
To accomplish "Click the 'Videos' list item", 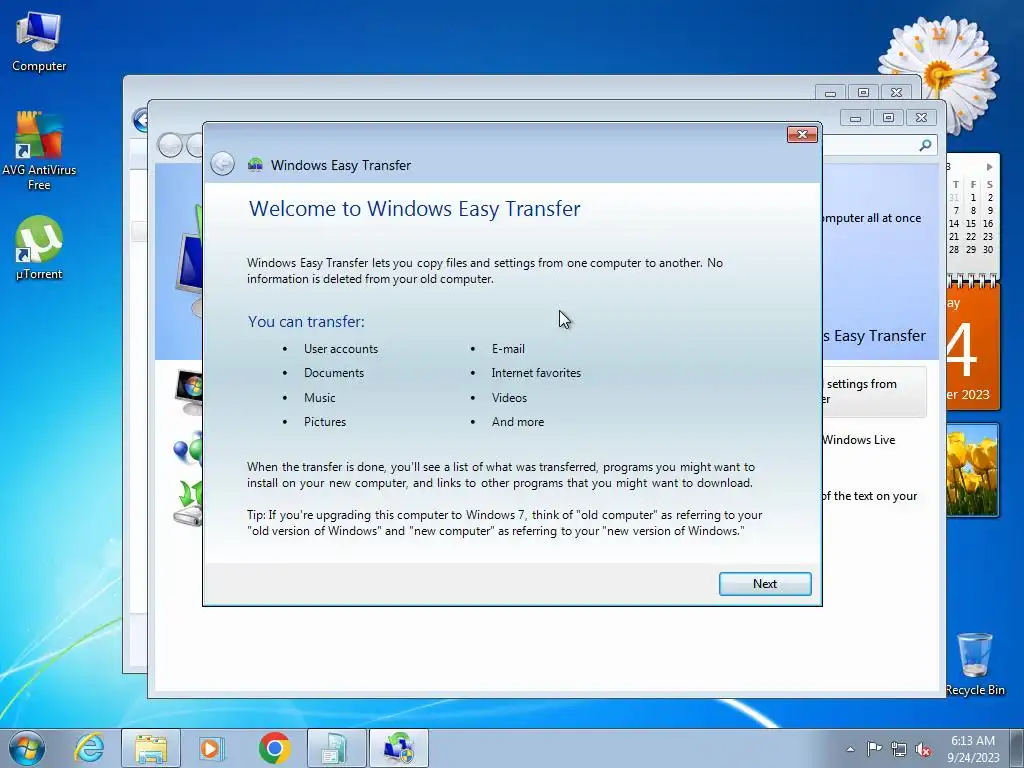I will [x=509, y=398].
